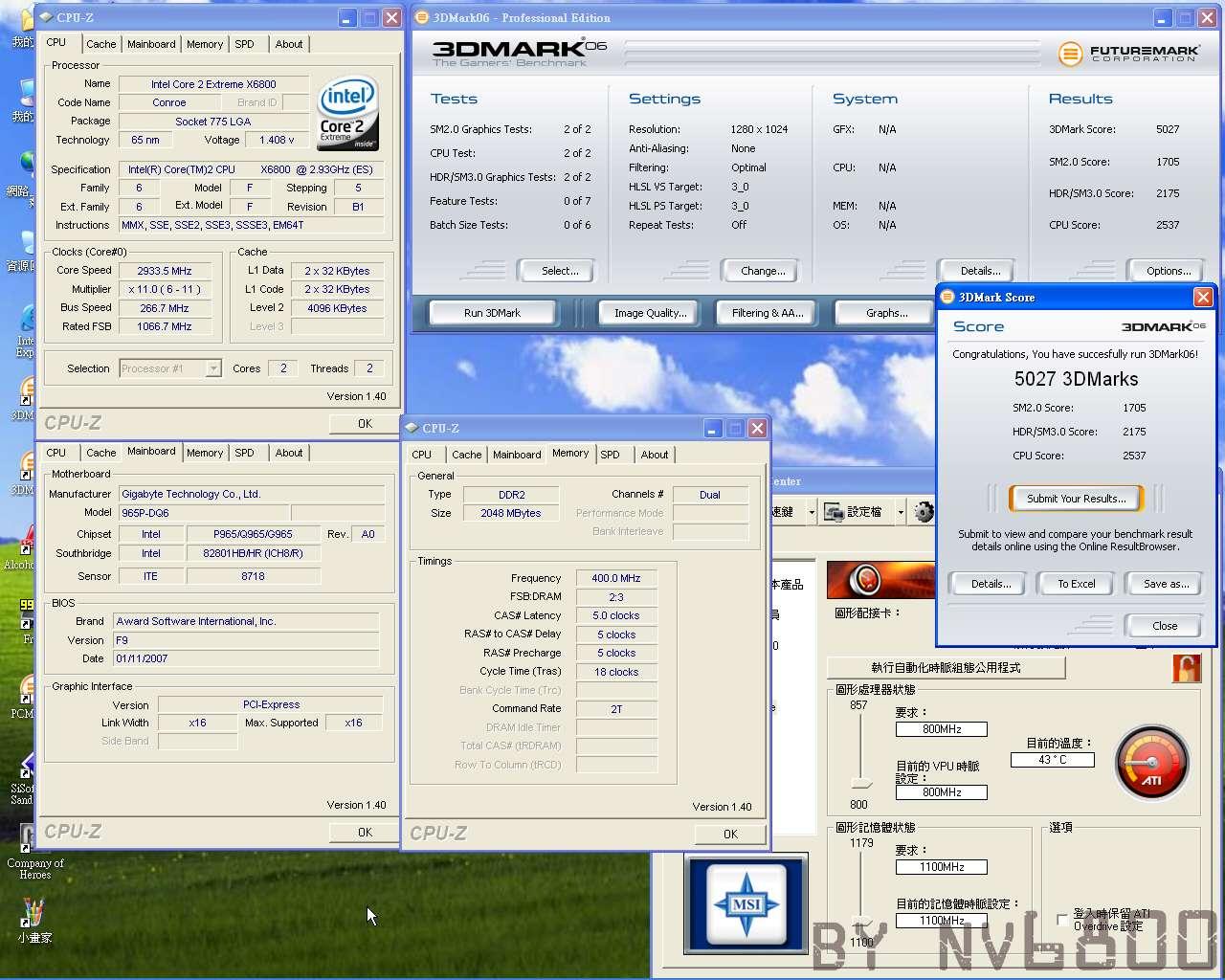Expand the 設定檔 profiles dropdown arrow
This screenshot has width=1225, height=980.
[x=901, y=512]
